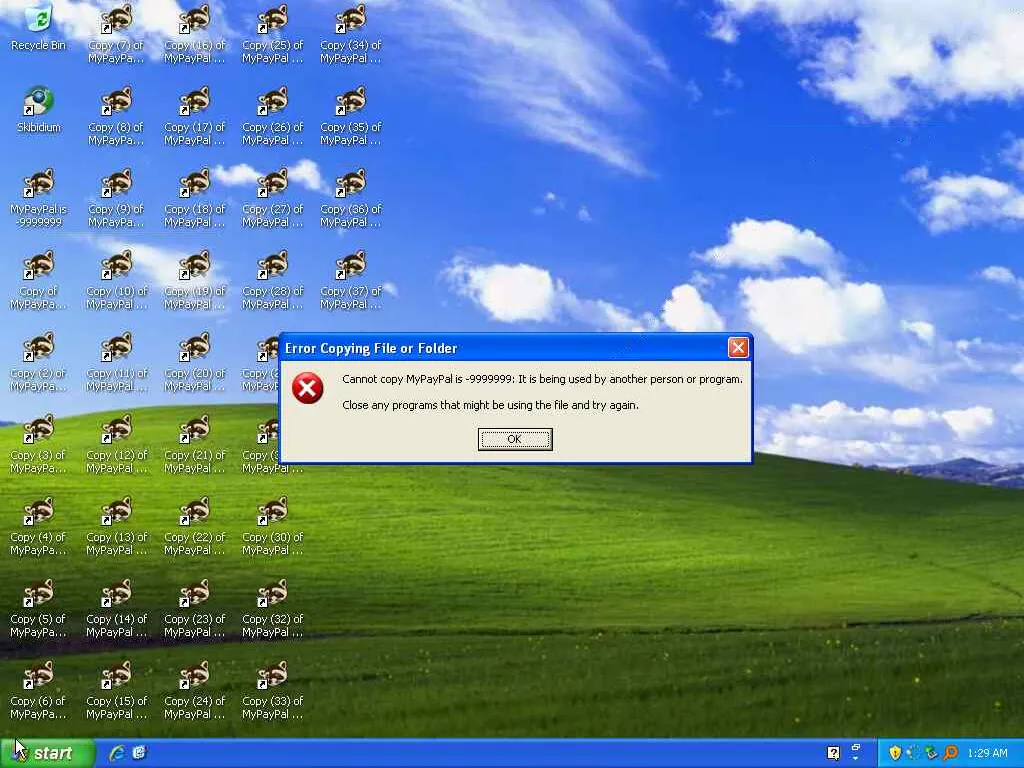Select the 'Copy (33) of MyPayPal' icon

click(272, 690)
